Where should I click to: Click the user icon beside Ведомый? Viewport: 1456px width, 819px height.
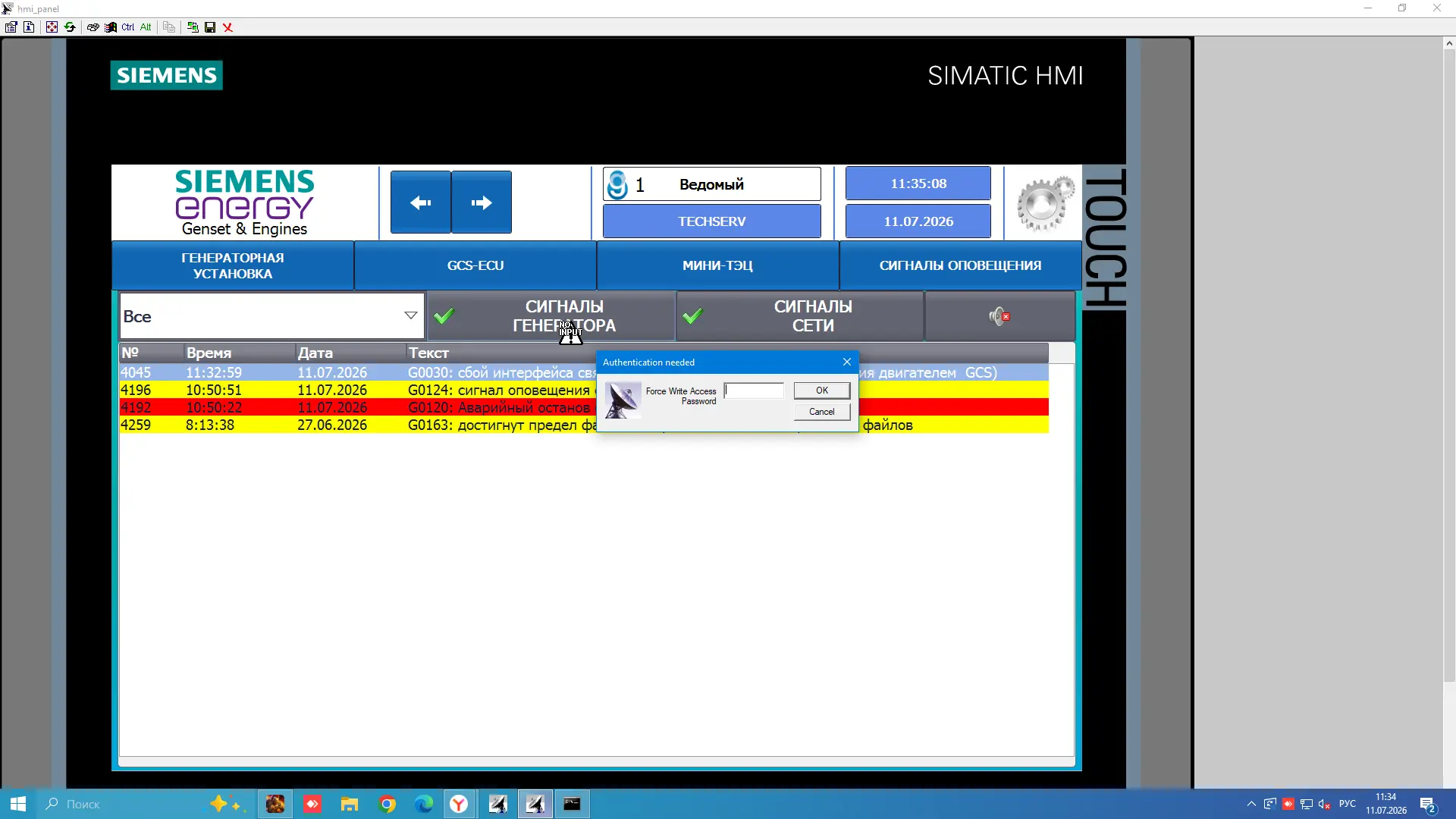(617, 184)
